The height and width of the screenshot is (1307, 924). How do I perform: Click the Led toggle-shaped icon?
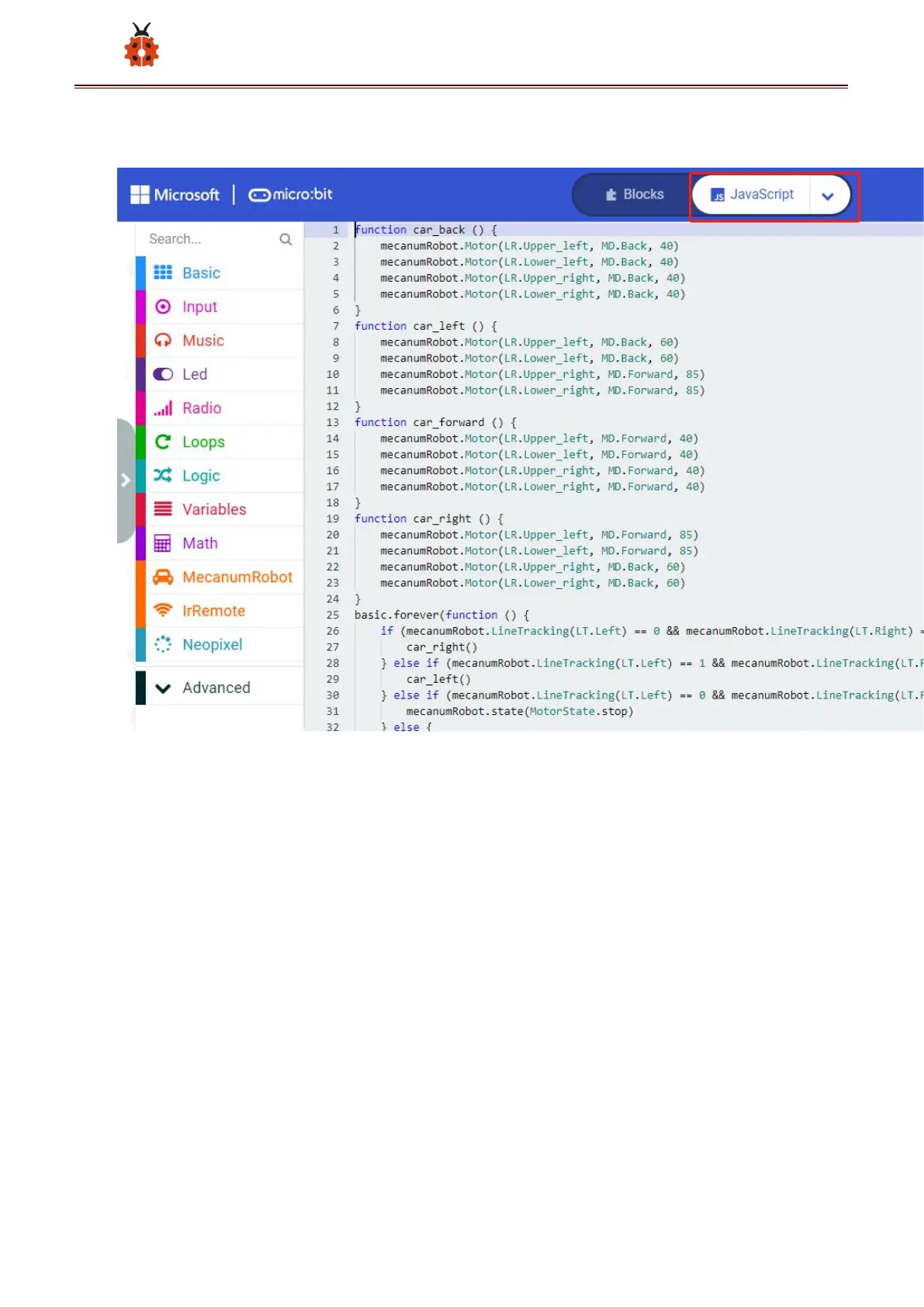tap(163, 374)
